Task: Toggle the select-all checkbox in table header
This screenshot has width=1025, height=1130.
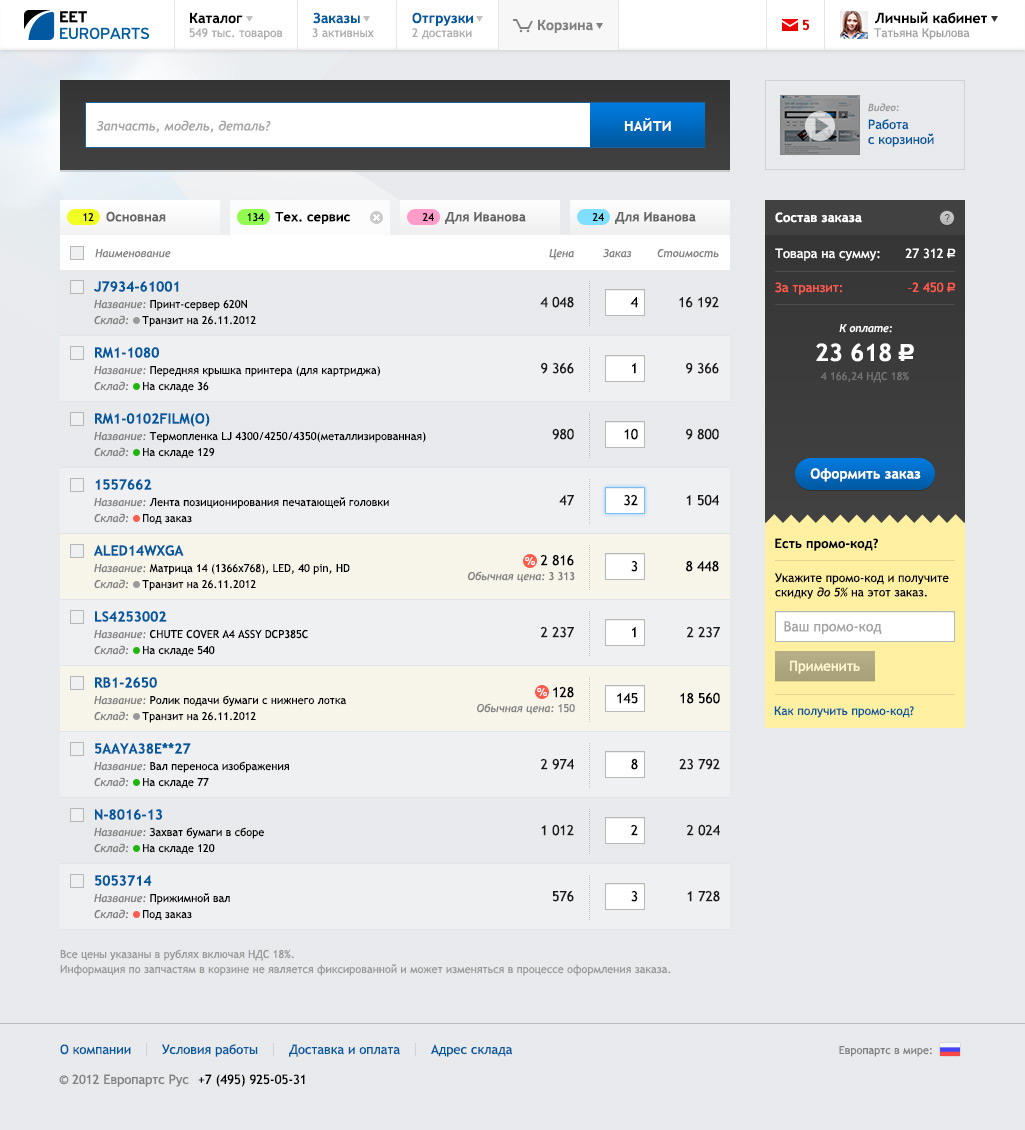Action: click(x=77, y=253)
